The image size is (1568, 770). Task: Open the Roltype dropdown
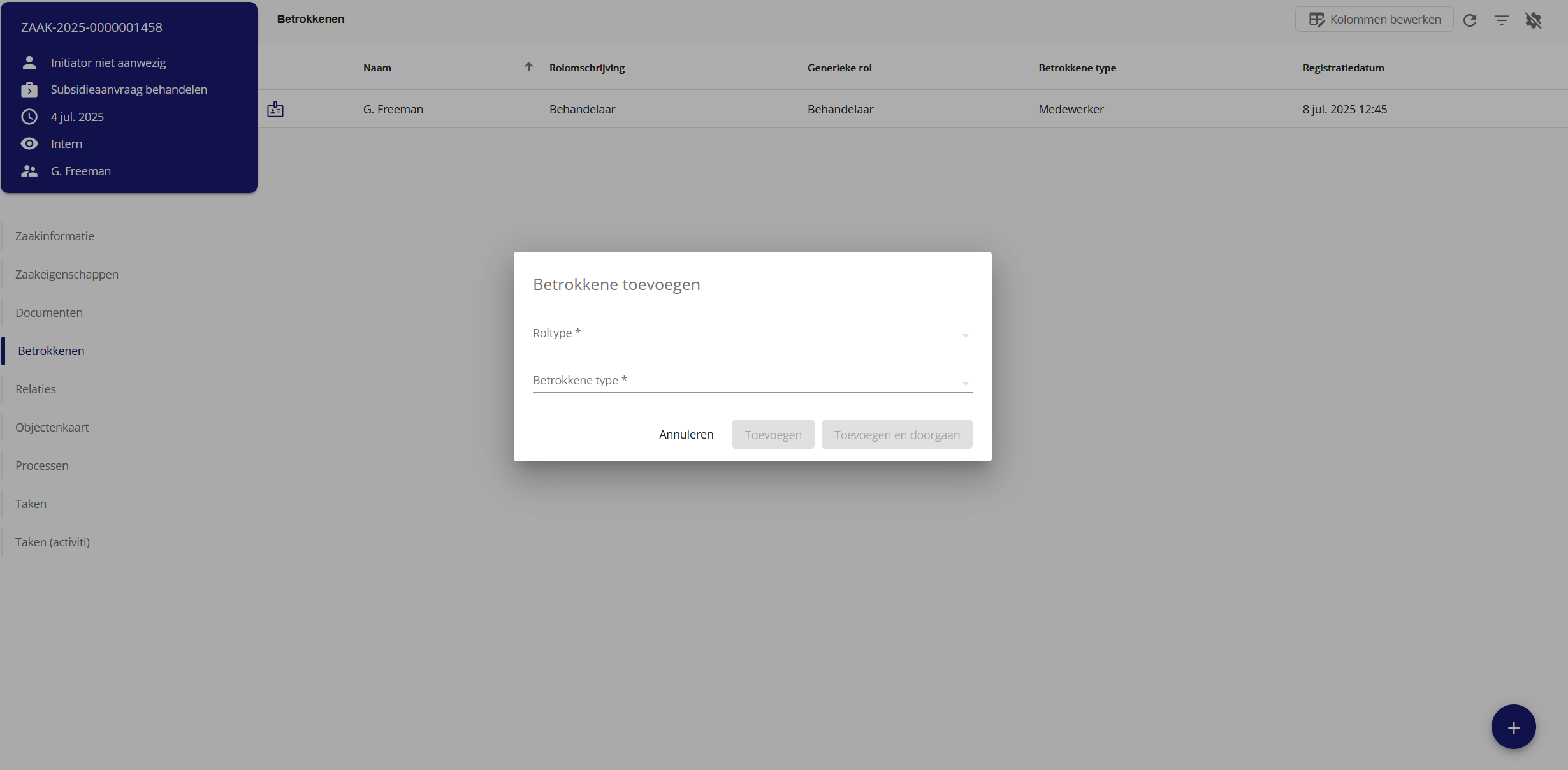[x=752, y=333]
